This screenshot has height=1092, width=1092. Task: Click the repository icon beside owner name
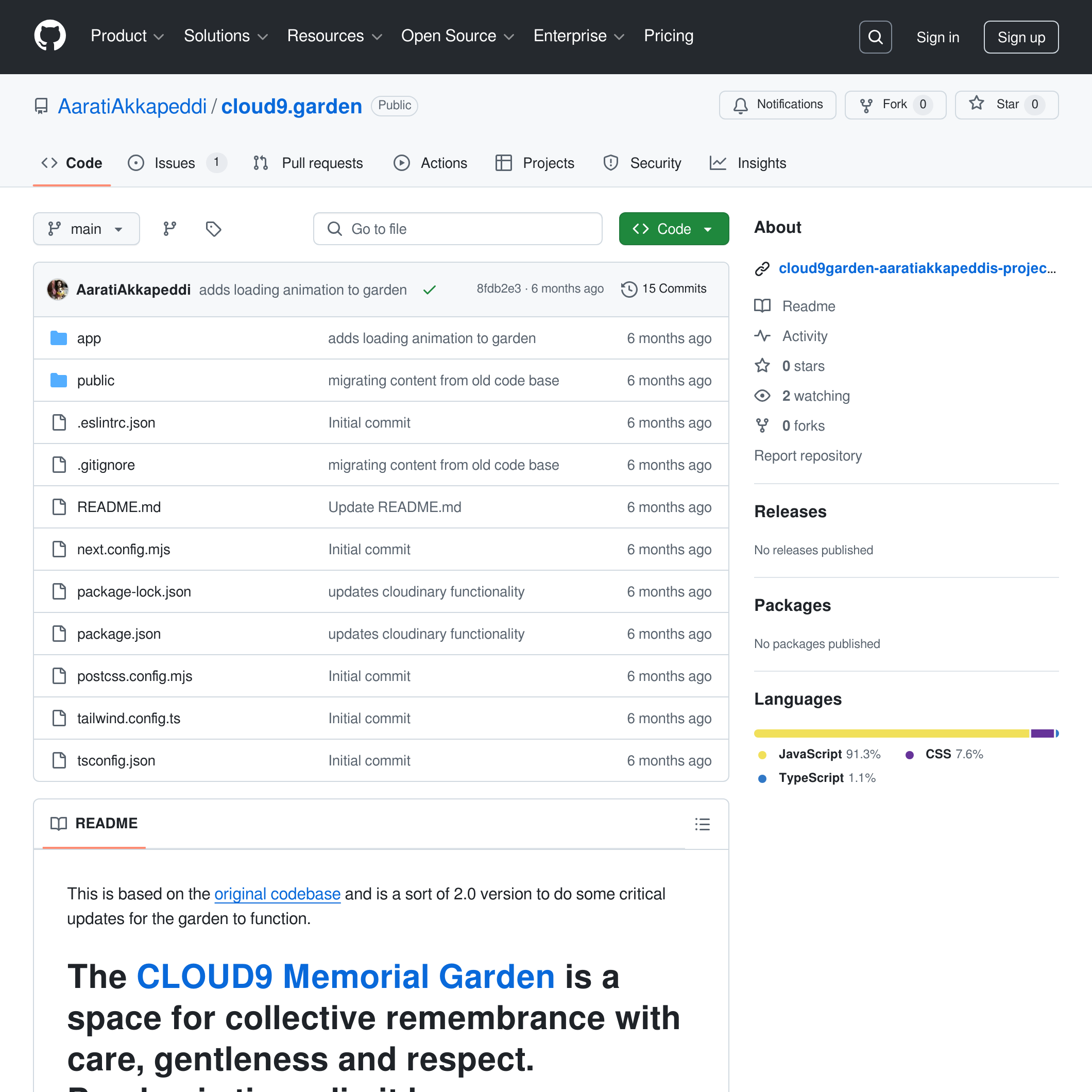pos(41,106)
